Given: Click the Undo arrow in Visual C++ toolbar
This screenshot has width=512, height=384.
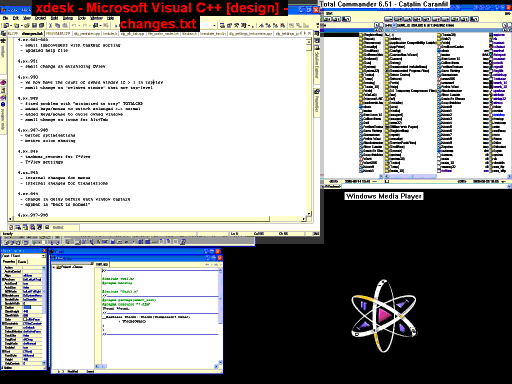Looking at the screenshot, I should point(74,25).
